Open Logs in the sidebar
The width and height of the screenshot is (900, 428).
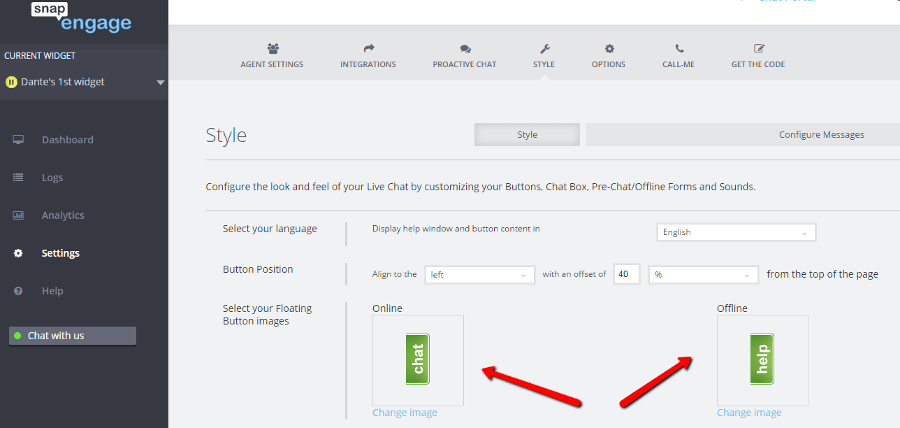pyautogui.click(x=52, y=177)
